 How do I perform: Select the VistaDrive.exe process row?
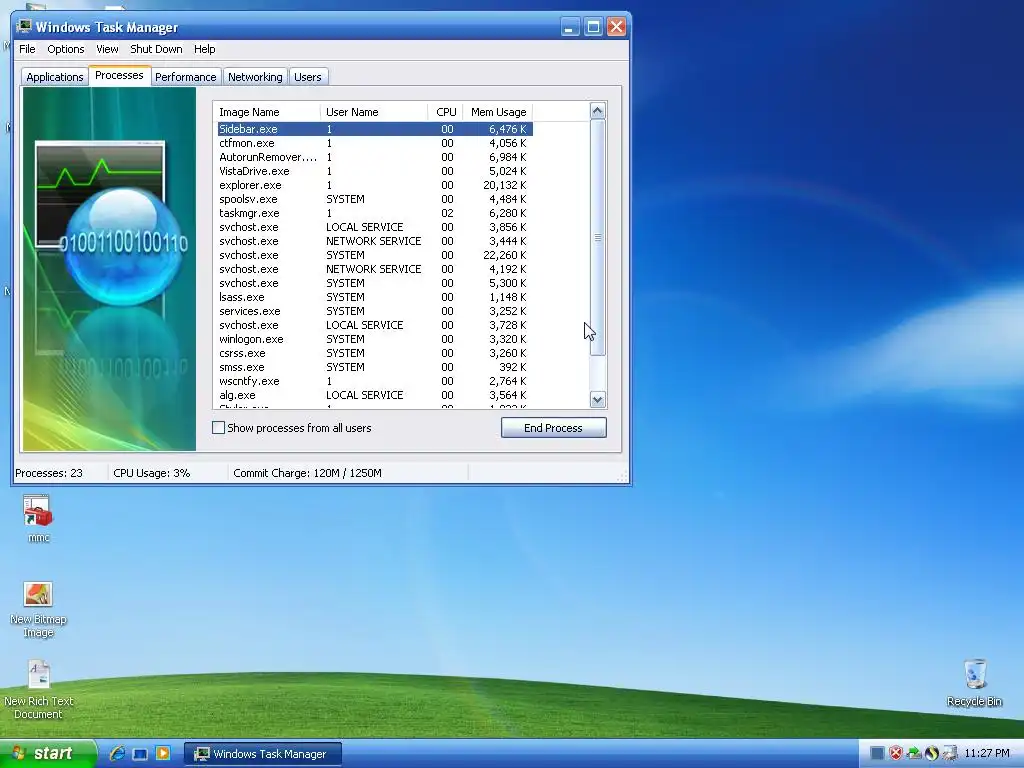375,171
